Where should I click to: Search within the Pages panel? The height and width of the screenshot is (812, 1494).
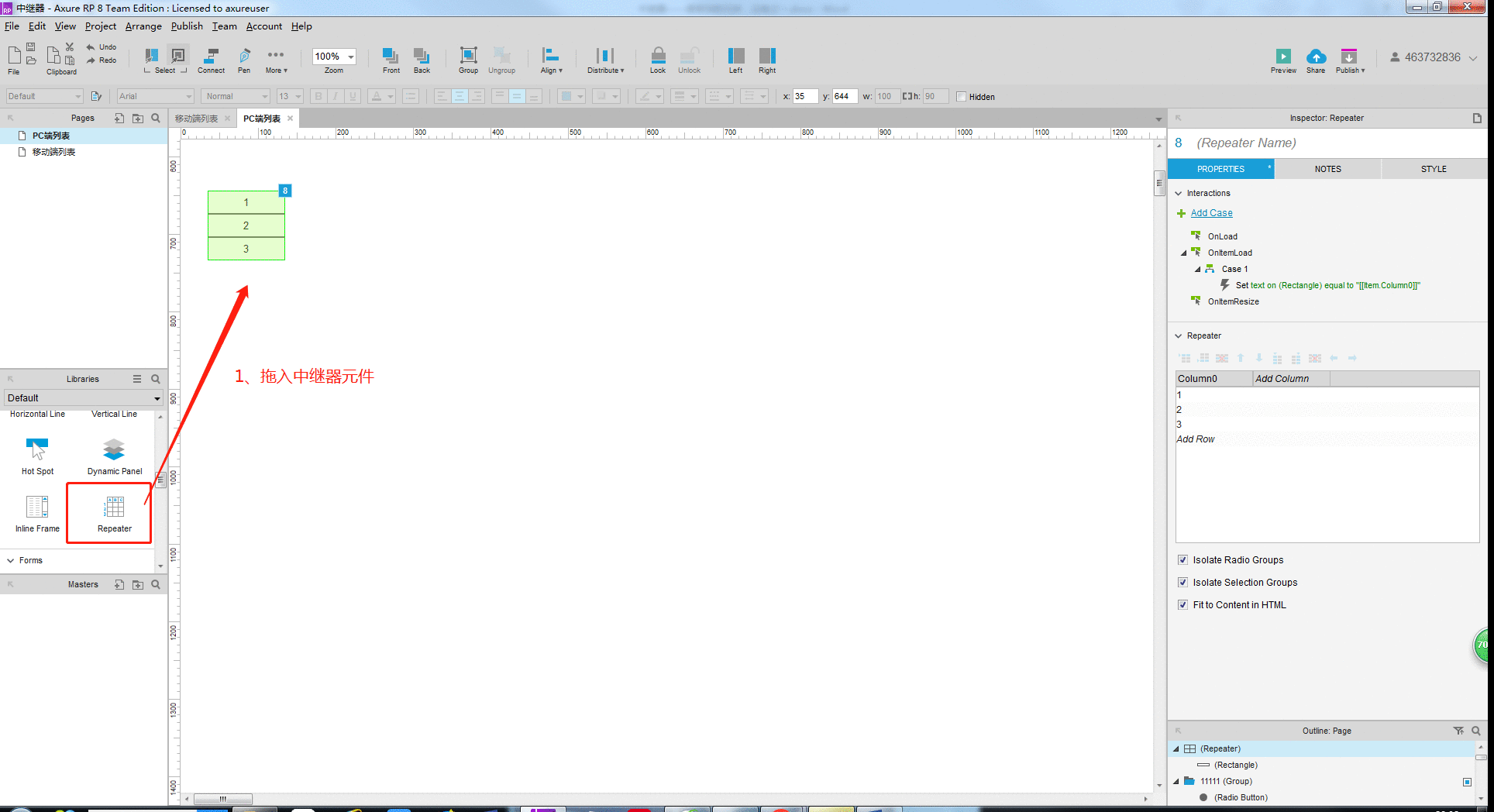point(156,119)
